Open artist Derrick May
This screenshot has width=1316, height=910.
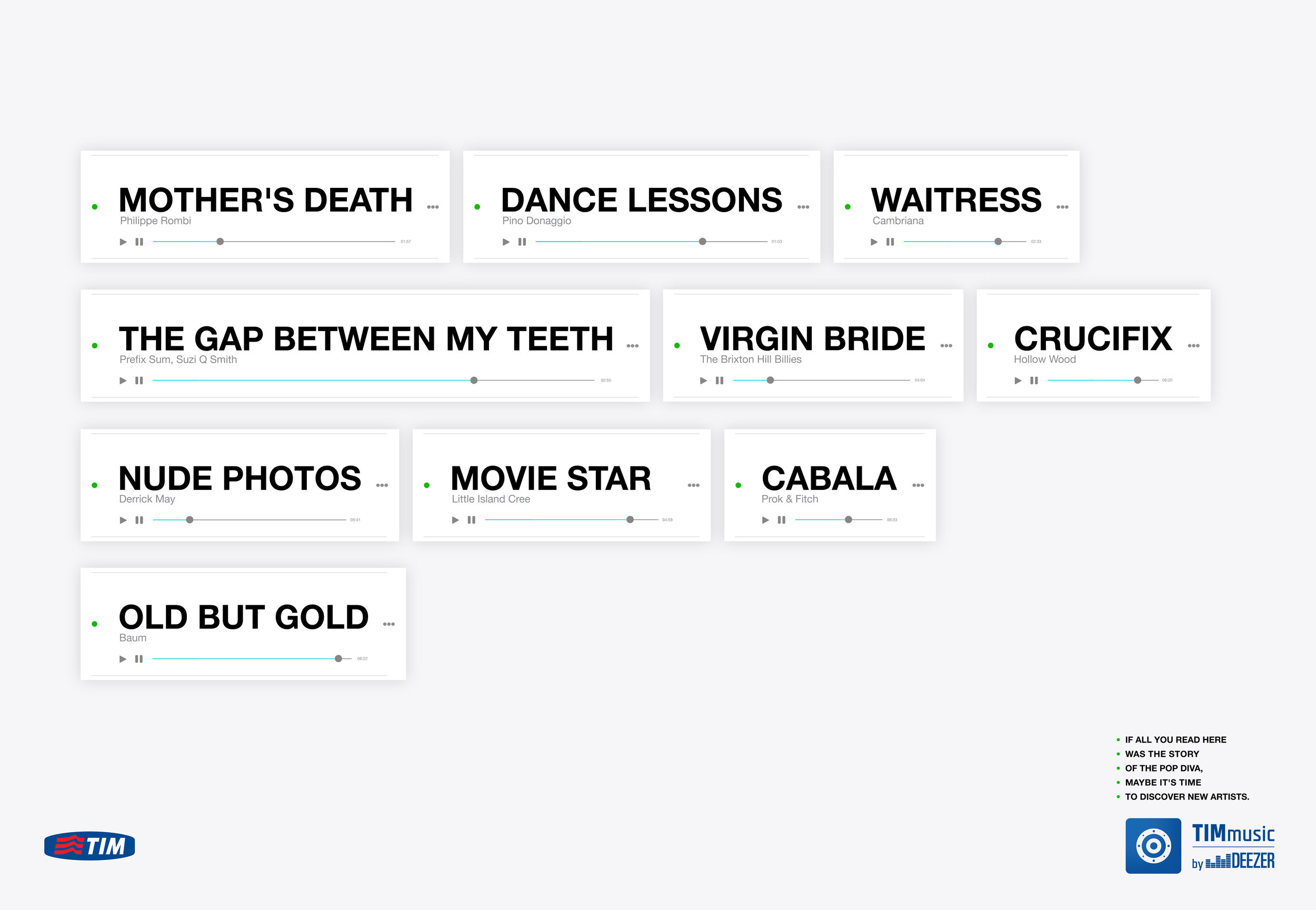(x=147, y=499)
